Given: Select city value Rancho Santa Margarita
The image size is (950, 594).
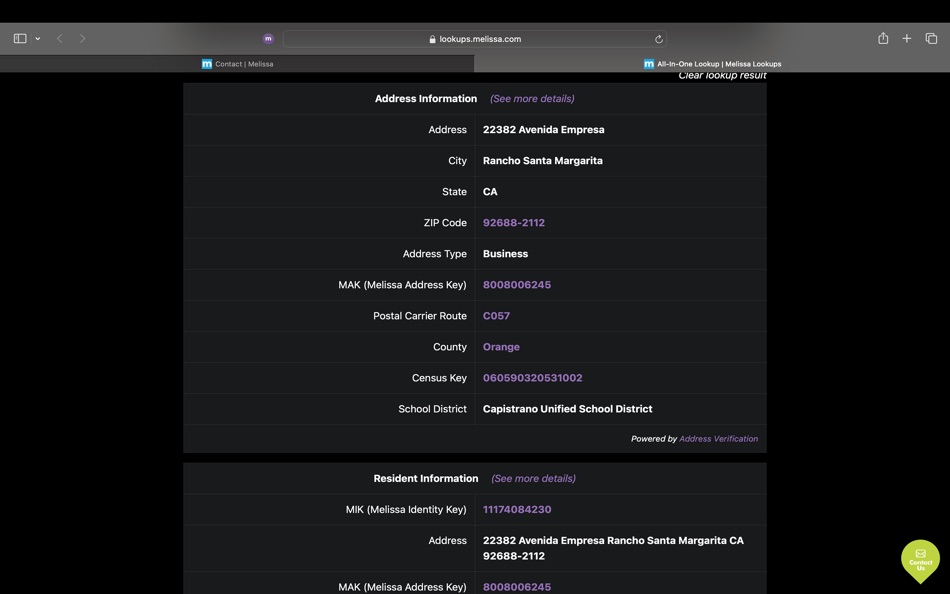Looking at the screenshot, I should 543,161.
